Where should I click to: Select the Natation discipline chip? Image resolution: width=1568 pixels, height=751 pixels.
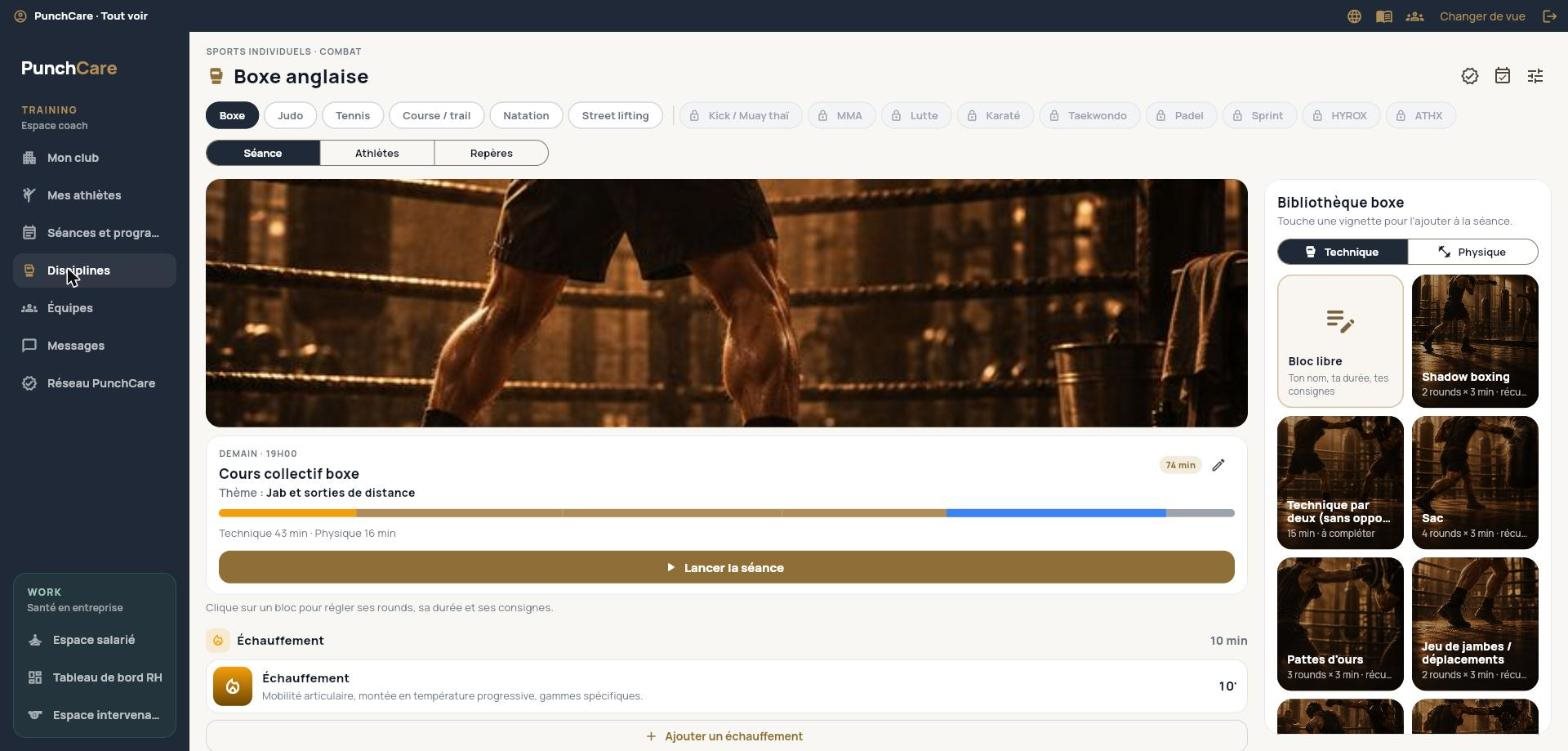click(526, 116)
